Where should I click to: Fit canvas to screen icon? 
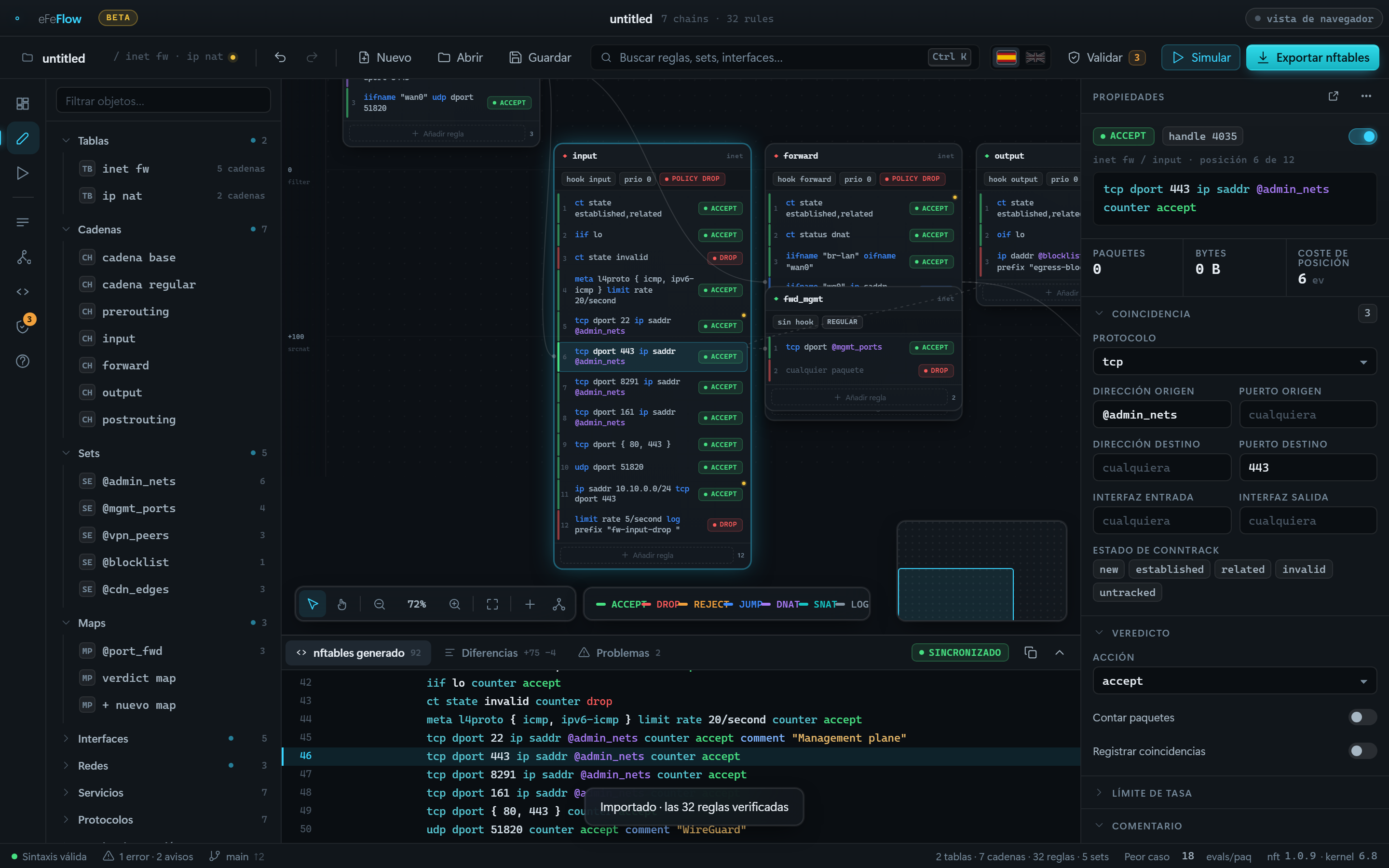[x=492, y=604]
